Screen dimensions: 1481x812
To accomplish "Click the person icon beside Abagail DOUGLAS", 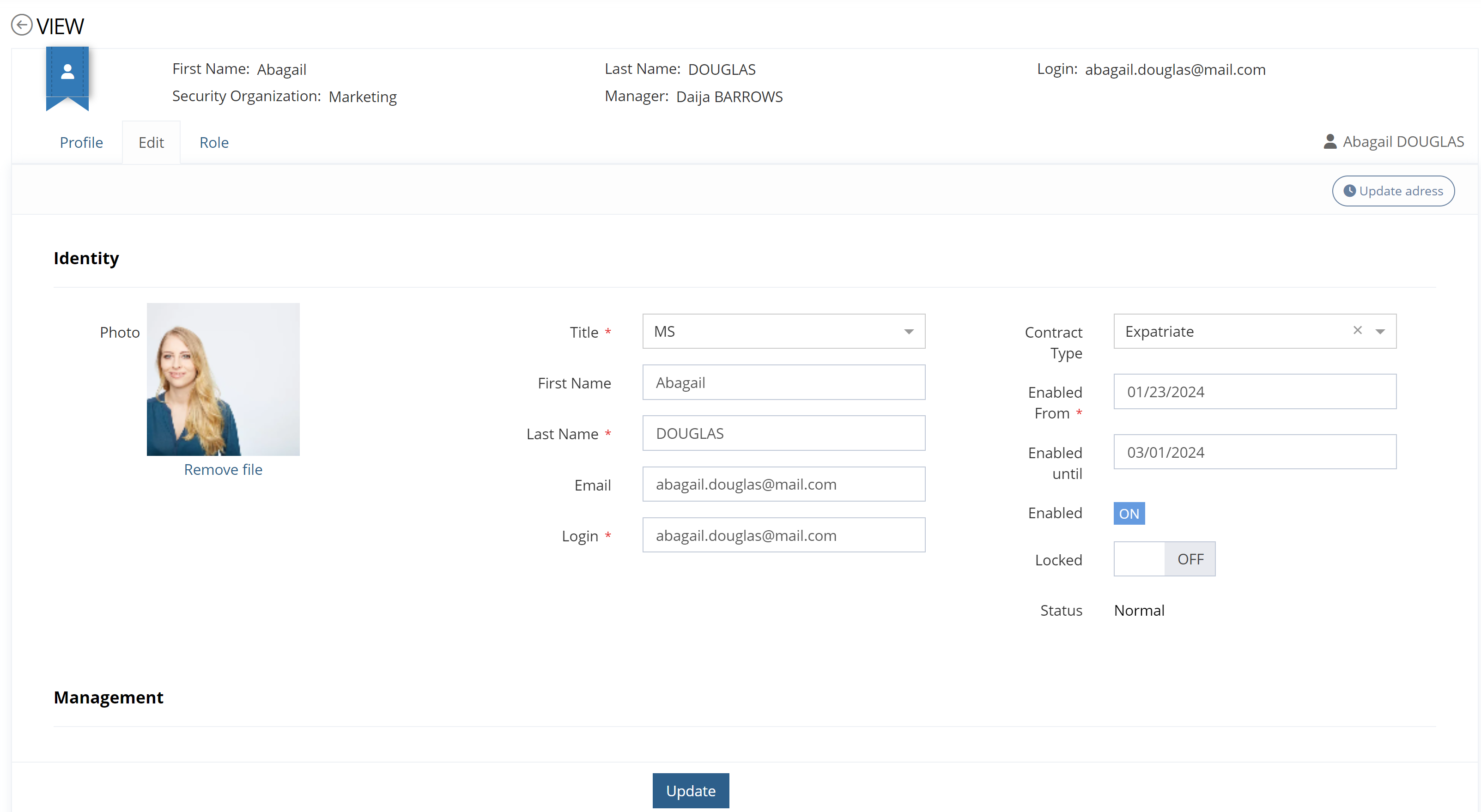I will click(1330, 141).
